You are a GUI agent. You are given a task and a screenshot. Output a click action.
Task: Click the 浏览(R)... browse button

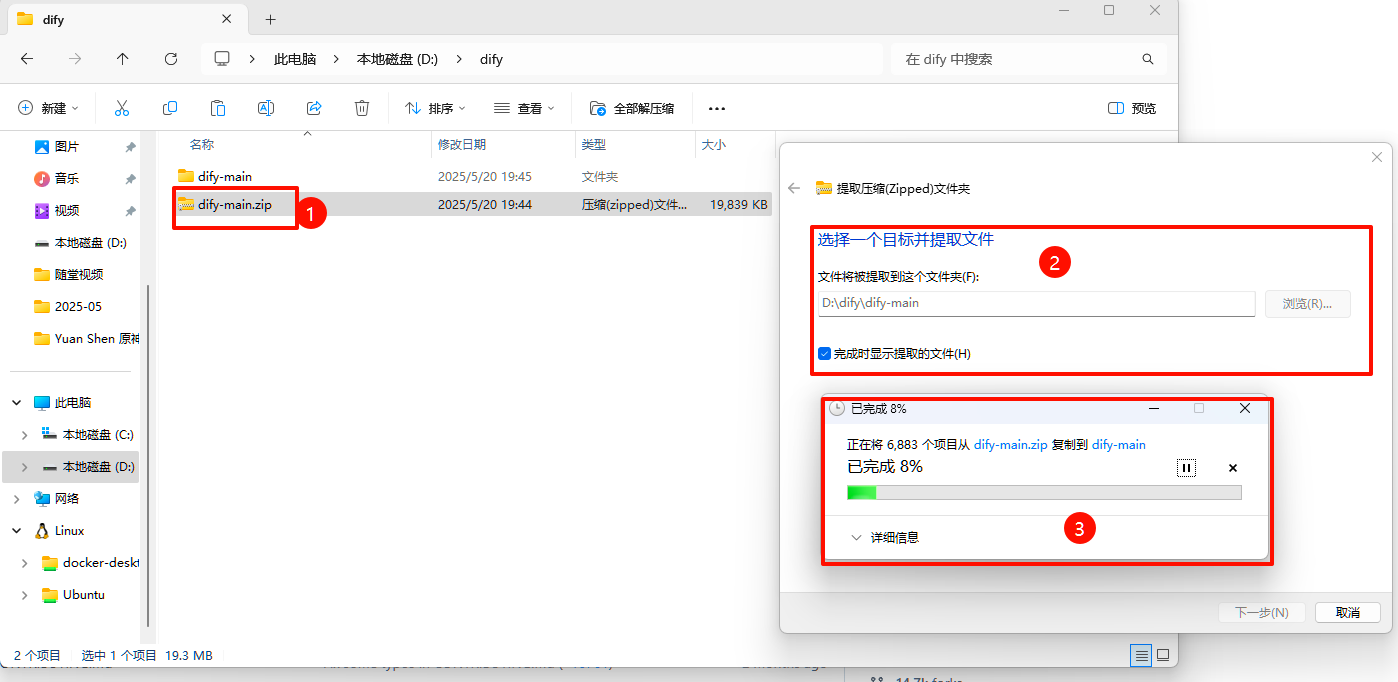[x=1307, y=303]
